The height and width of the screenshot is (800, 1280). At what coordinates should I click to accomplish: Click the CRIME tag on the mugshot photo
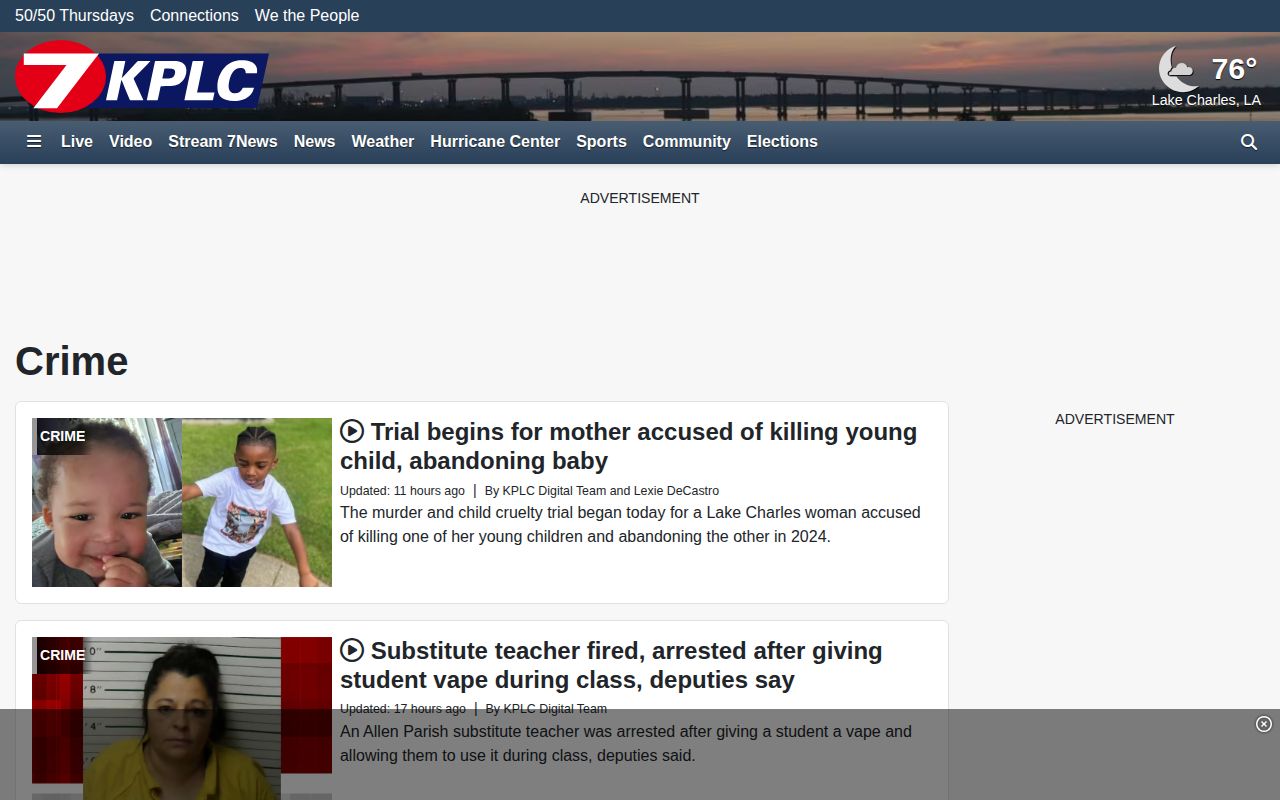[63, 655]
